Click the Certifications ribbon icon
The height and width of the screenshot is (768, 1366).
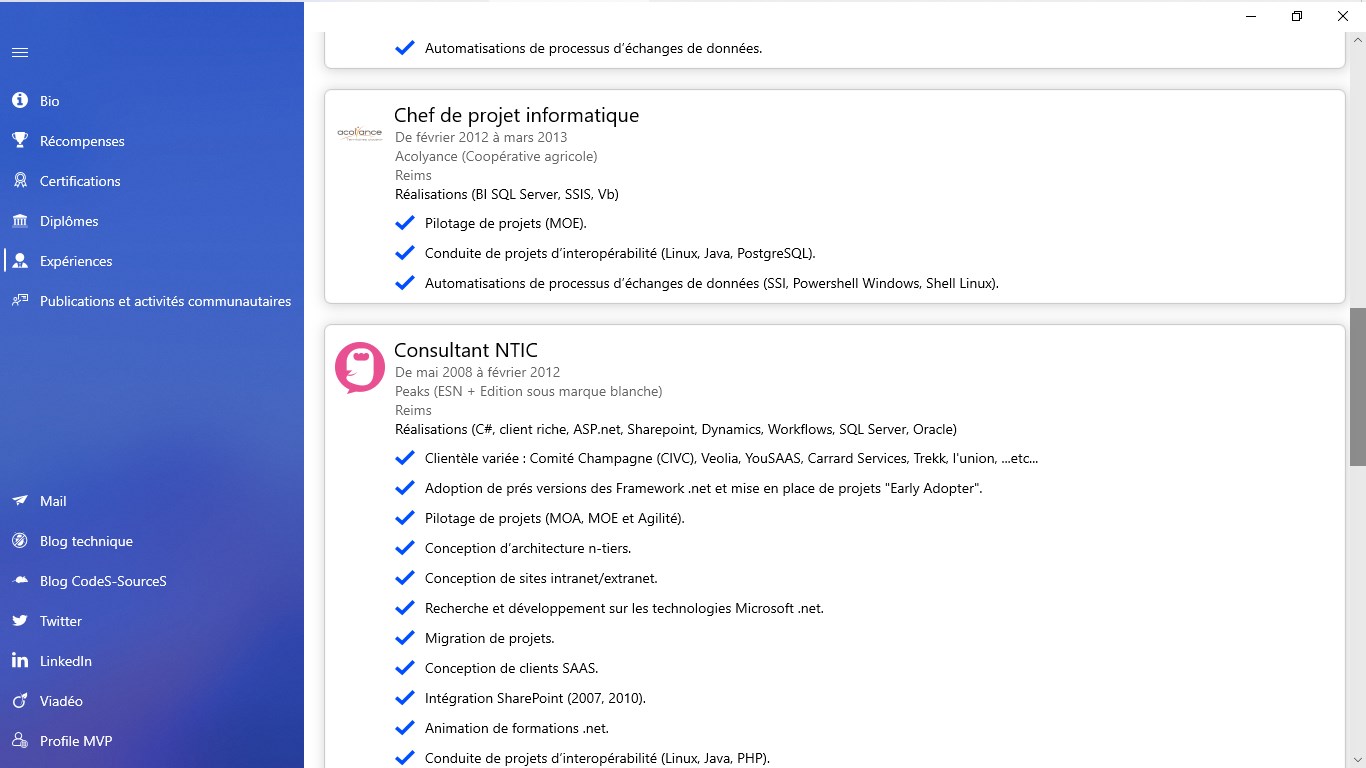[x=20, y=181]
